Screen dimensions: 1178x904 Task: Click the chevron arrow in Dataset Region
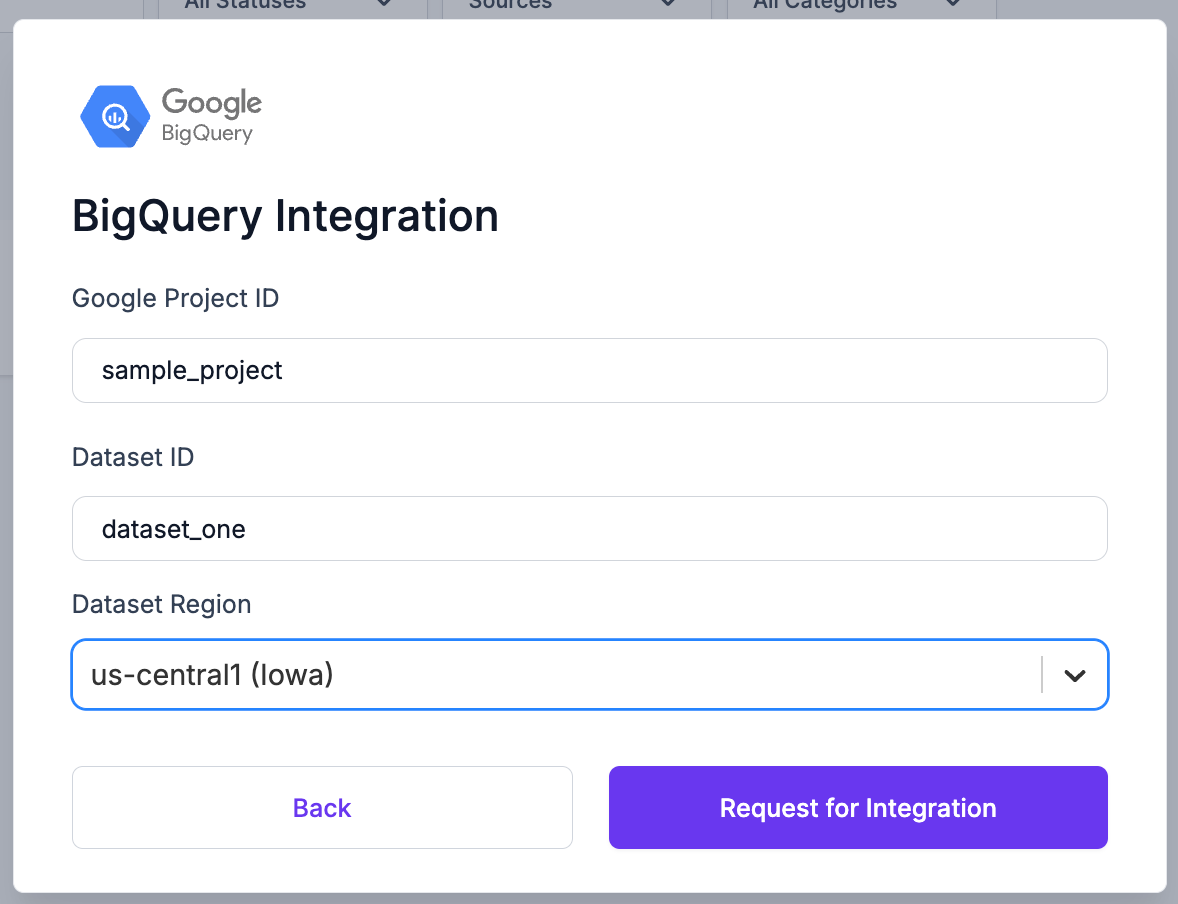[x=1075, y=676]
